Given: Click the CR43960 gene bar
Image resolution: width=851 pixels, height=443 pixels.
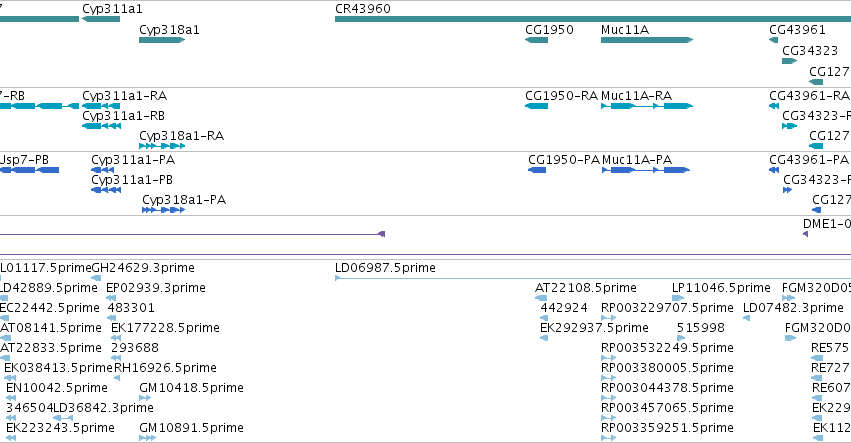Looking at the screenshot, I should click(x=593, y=19).
